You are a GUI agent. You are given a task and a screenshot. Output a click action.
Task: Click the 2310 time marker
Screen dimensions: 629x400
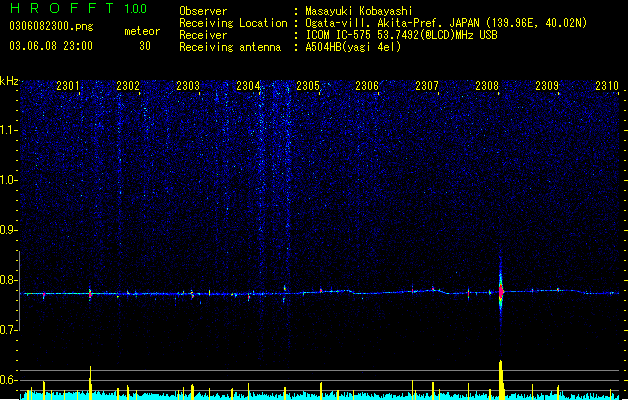tap(607, 86)
